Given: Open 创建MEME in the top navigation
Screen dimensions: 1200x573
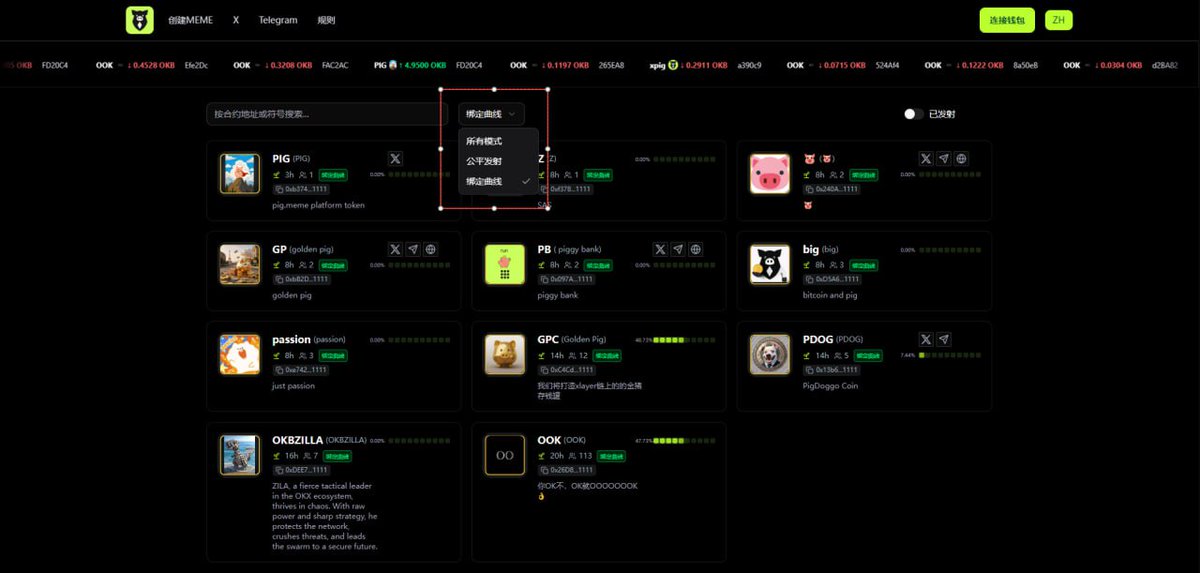Looking at the screenshot, I should (190, 20).
